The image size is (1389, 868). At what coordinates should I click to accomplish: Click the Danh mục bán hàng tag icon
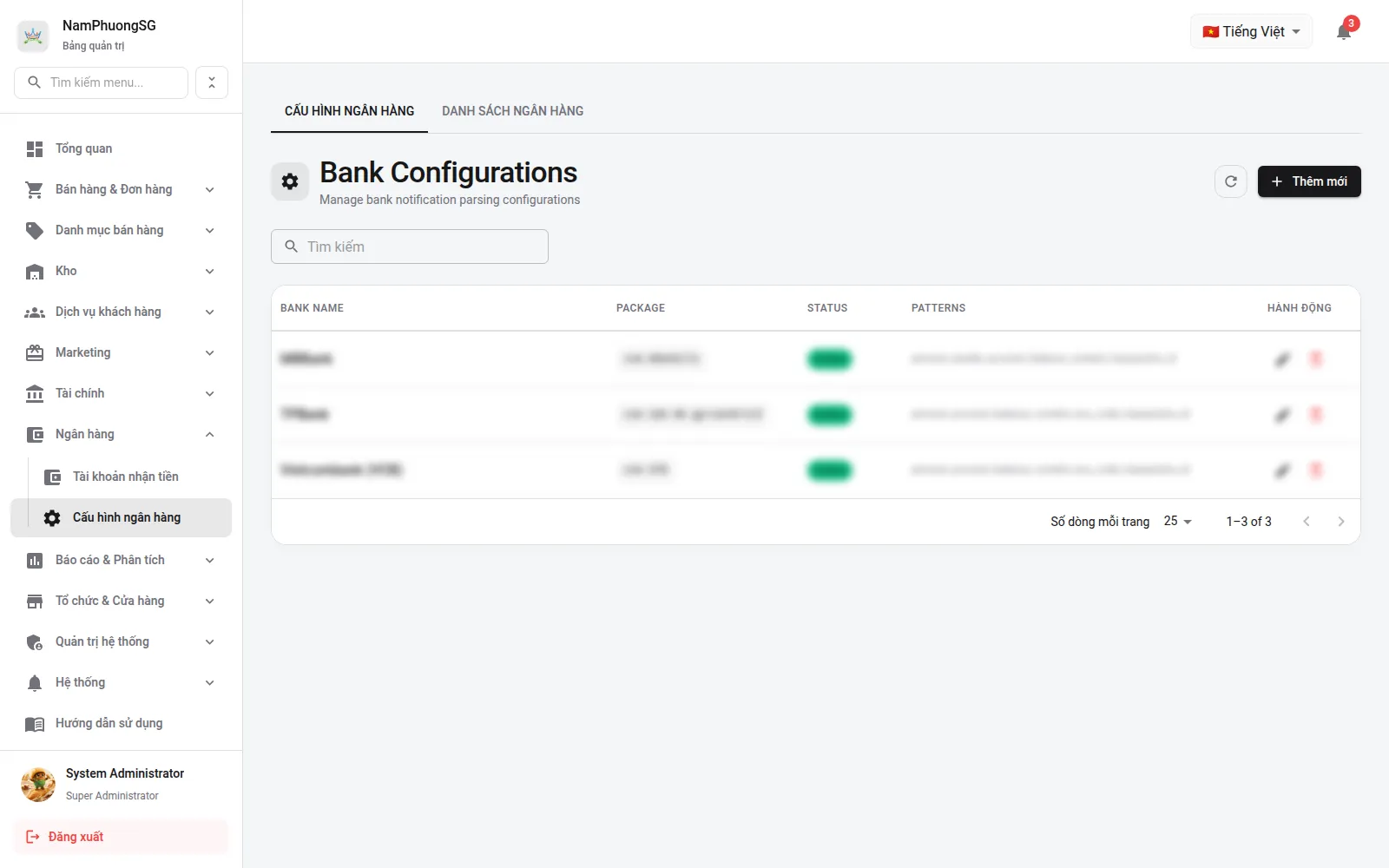click(x=35, y=231)
